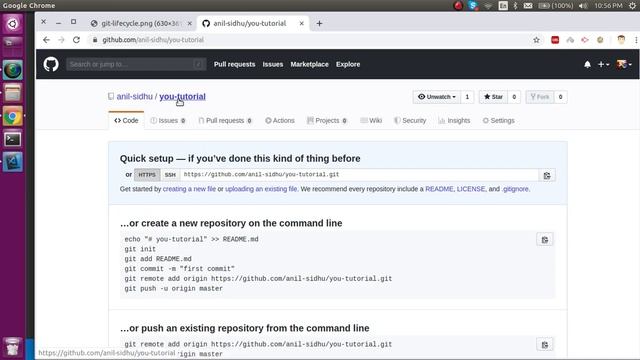The image size is (640, 360).
Task: Open the system power gear menu
Action: point(632,6)
